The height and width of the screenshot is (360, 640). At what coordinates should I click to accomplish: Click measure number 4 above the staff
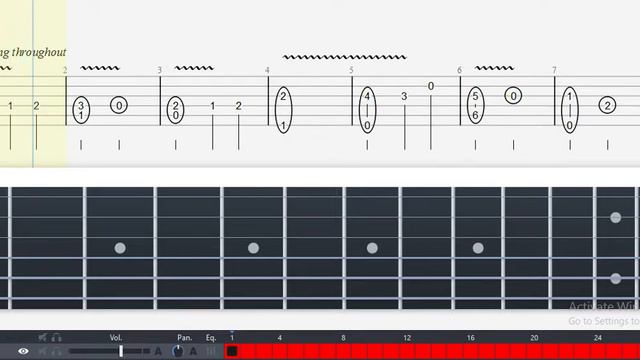(x=267, y=70)
